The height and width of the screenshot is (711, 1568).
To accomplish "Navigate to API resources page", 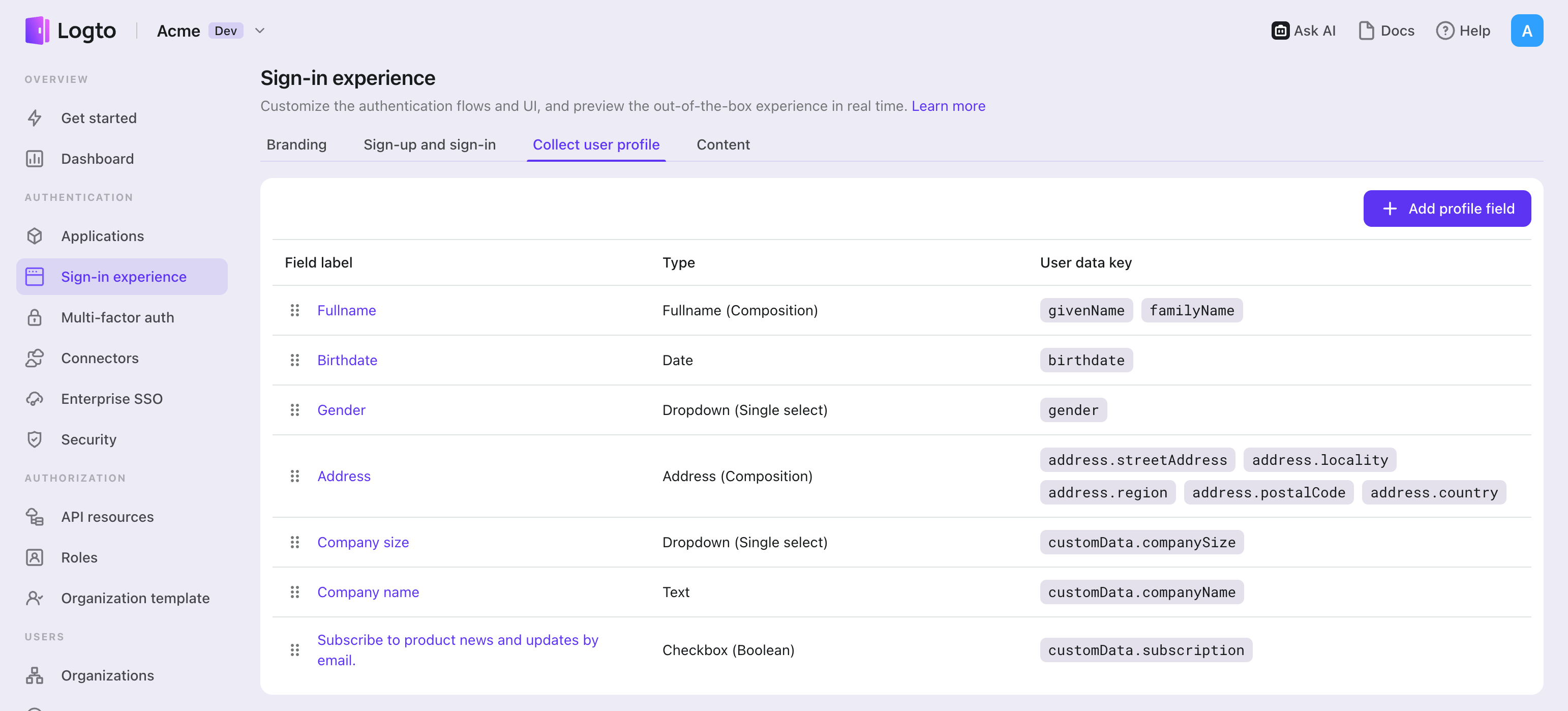I will tap(107, 517).
